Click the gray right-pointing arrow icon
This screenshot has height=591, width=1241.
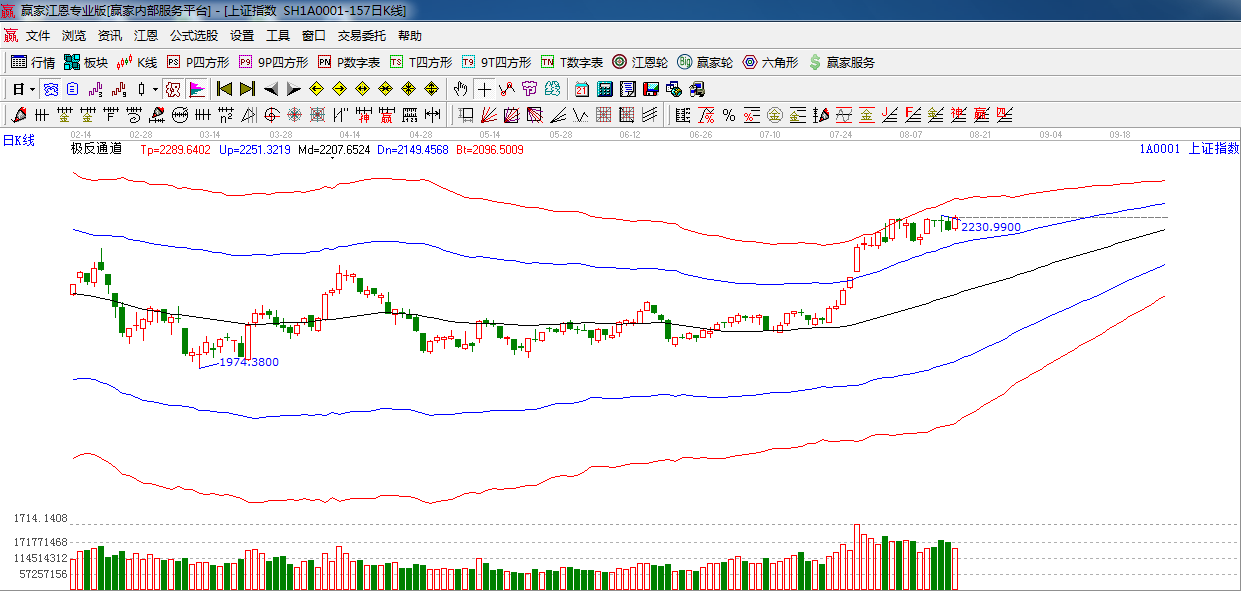click(x=294, y=89)
